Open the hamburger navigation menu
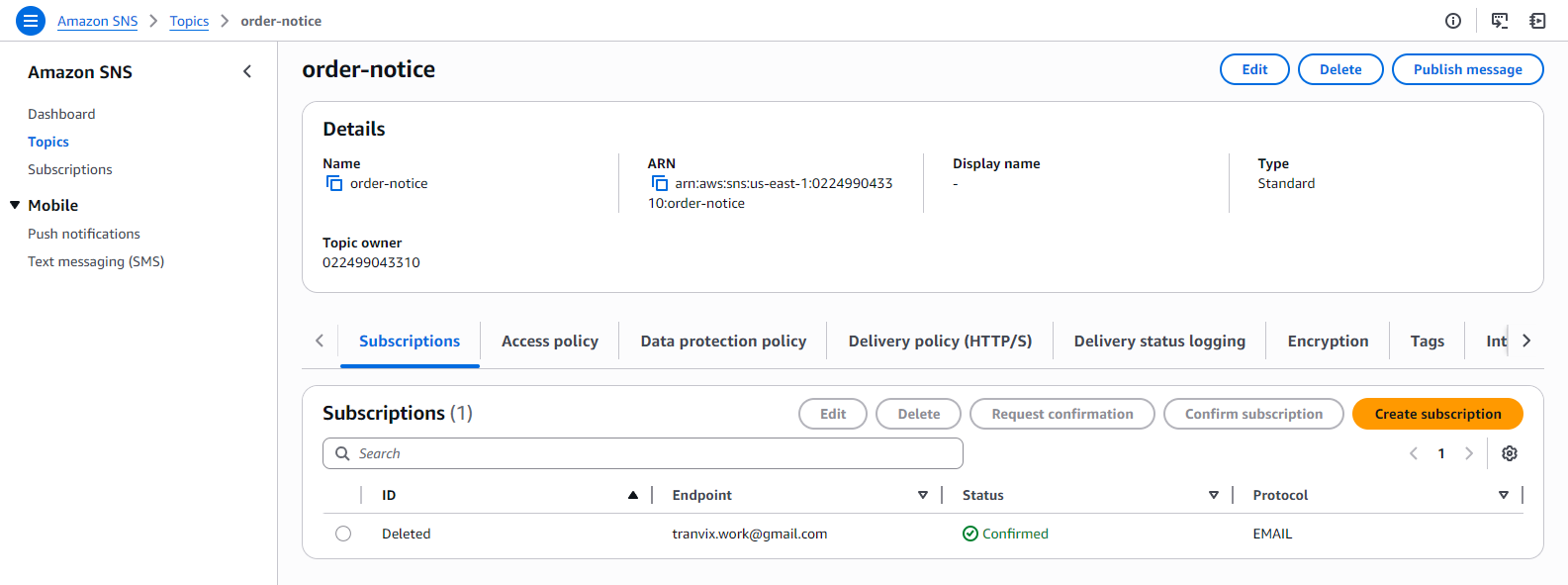The height and width of the screenshot is (585, 1568). click(31, 20)
